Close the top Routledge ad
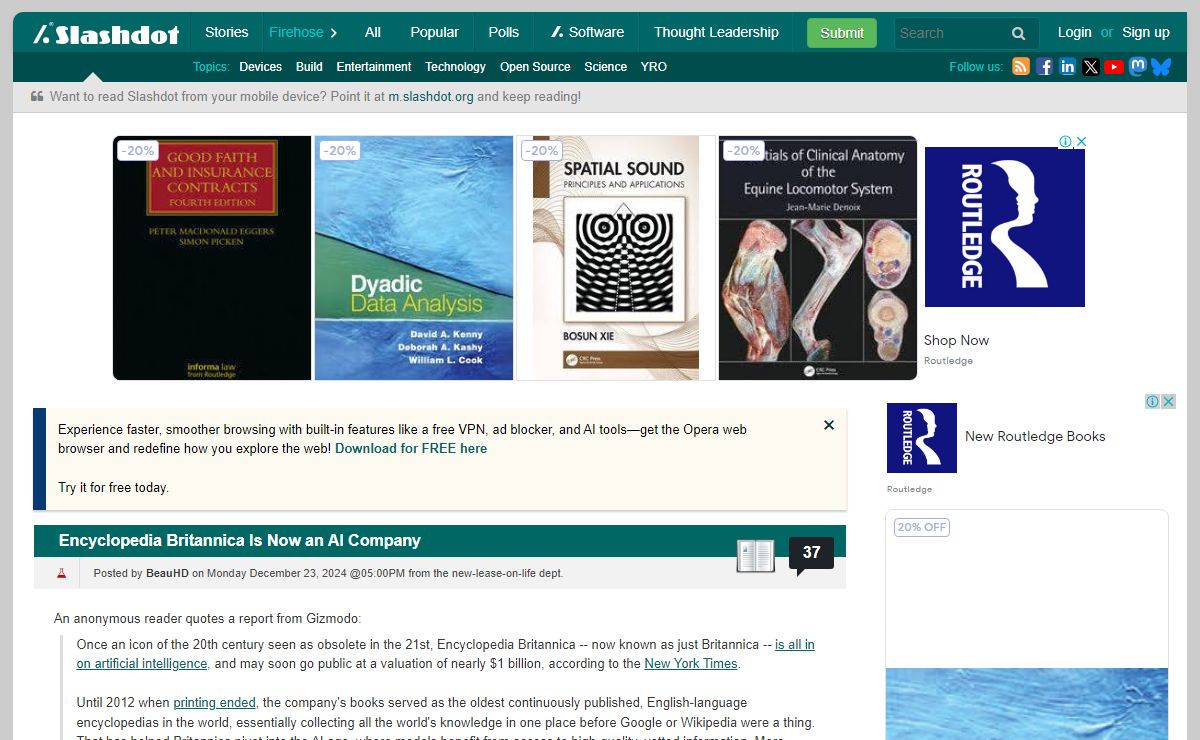This screenshot has width=1200, height=740. [x=1080, y=142]
